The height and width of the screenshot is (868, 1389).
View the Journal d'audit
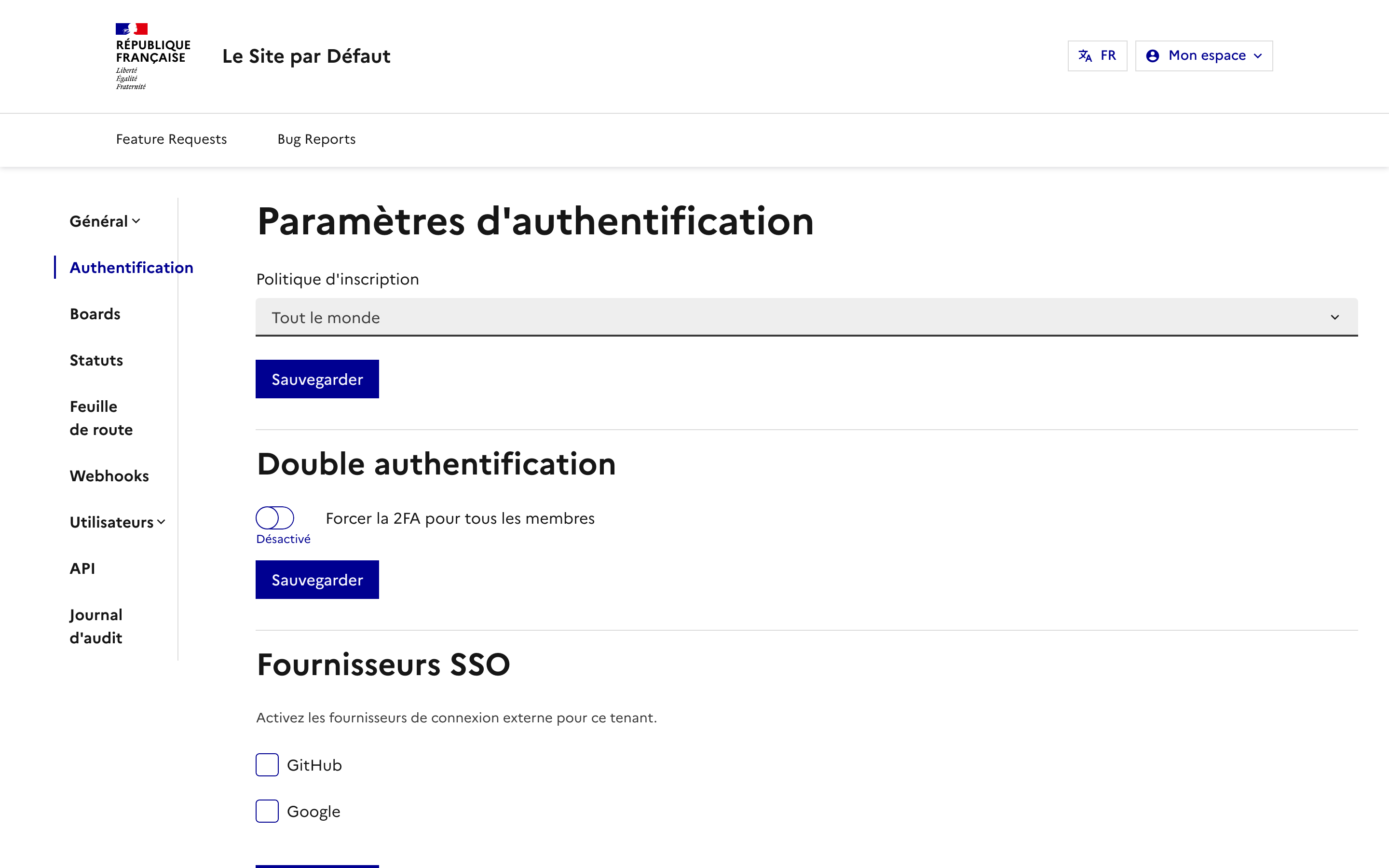click(x=96, y=626)
